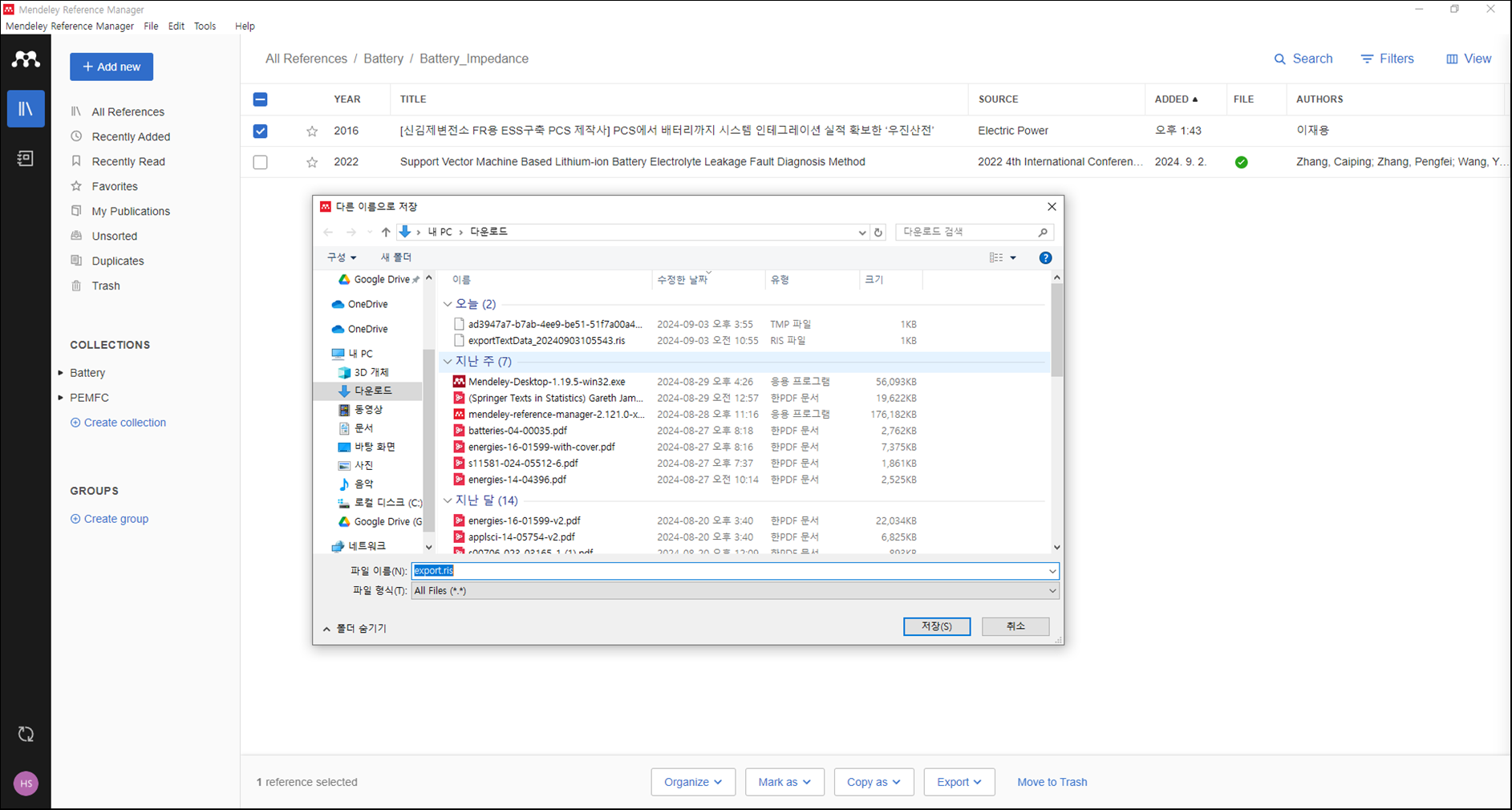Click 새 폴더 to create new folder
Image resolution: width=1512 pixels, height=810 pixels.
click(x=395, y=257)
